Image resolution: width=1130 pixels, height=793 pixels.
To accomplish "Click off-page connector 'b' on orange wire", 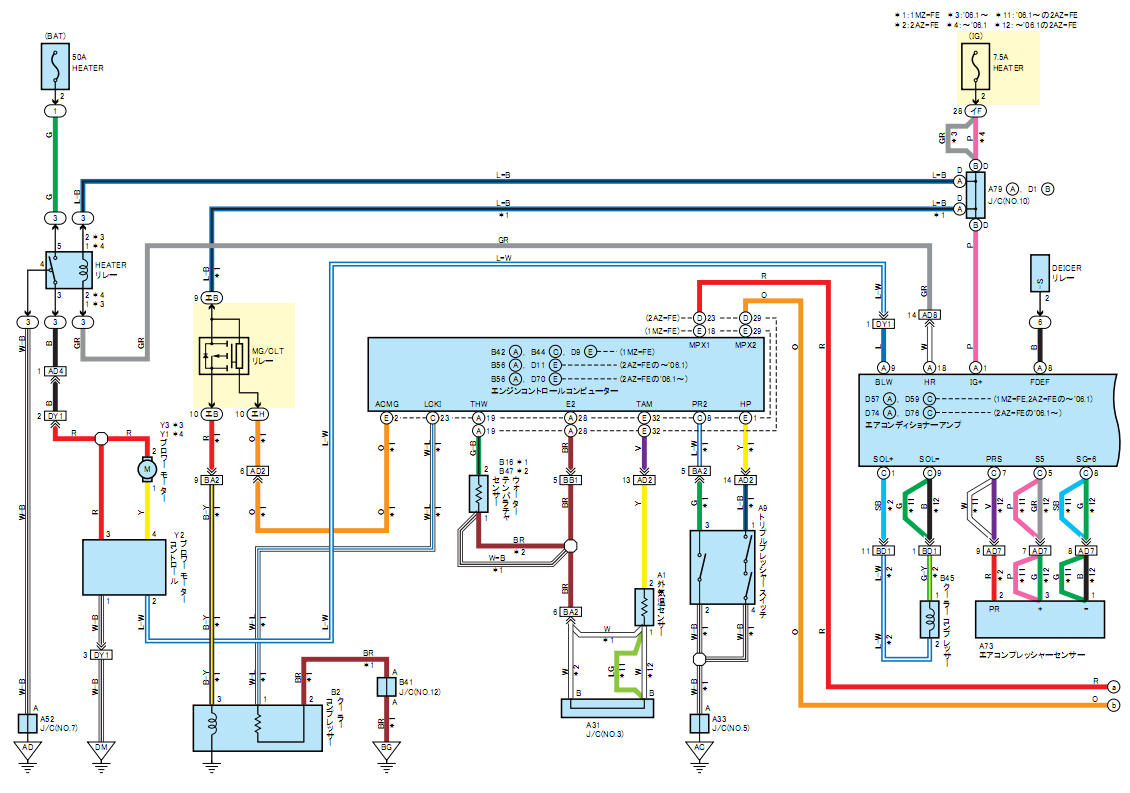I will point(1113,705).
